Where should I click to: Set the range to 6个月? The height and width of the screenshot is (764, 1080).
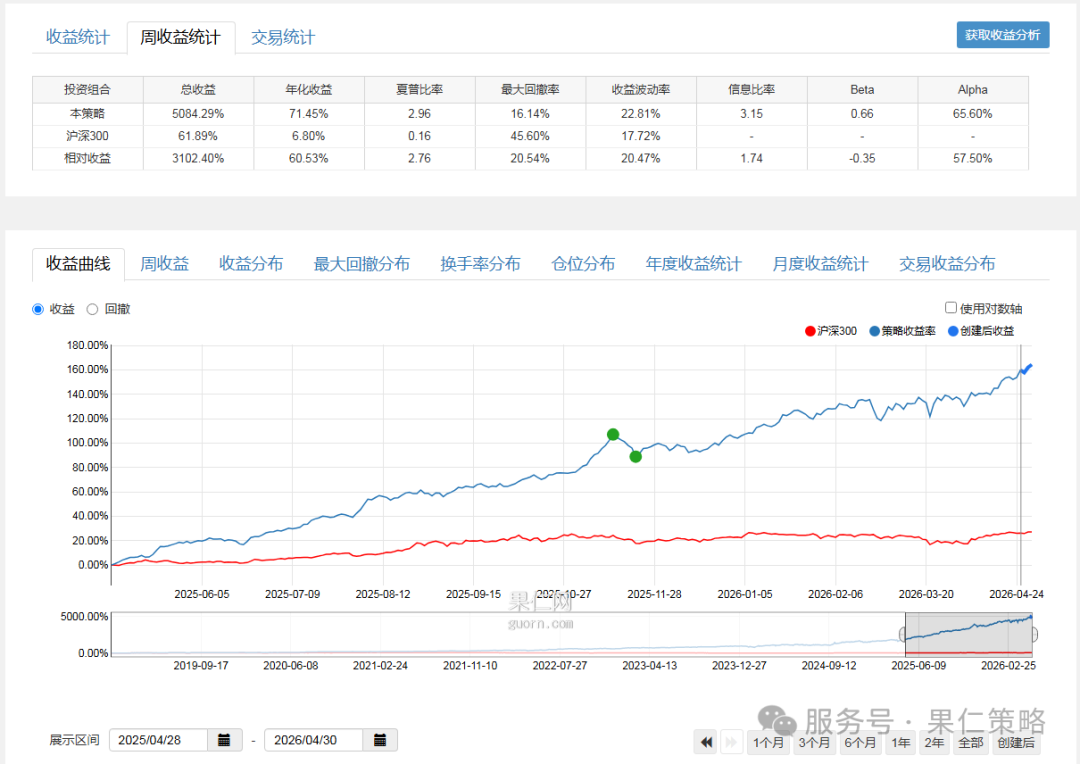point(860,742)
